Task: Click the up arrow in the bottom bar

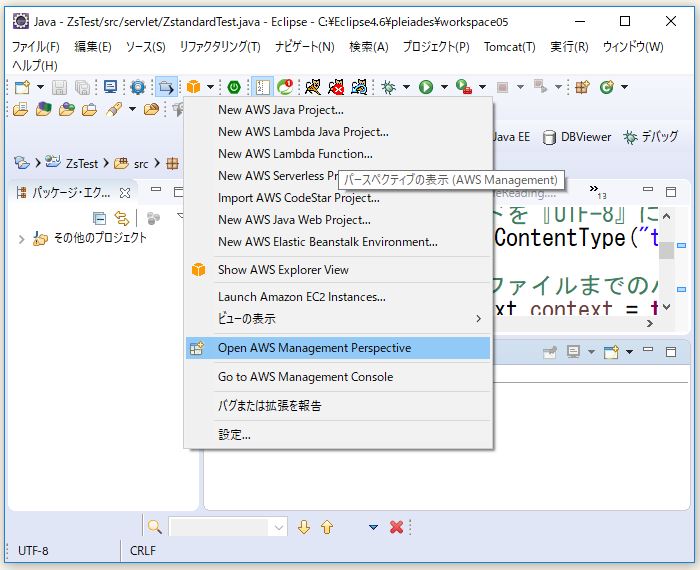Action: click(x=327, y=527)
